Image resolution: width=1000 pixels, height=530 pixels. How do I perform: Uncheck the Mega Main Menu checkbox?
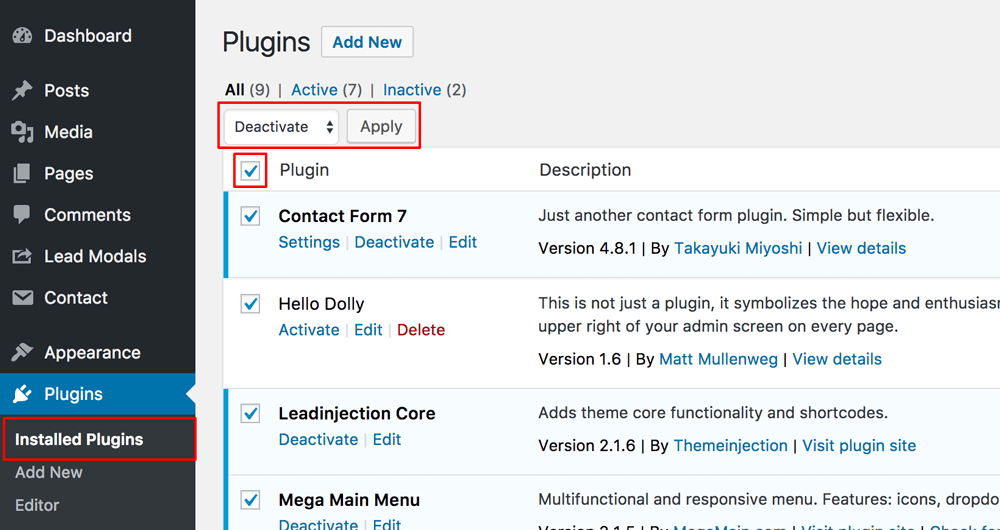250,500
